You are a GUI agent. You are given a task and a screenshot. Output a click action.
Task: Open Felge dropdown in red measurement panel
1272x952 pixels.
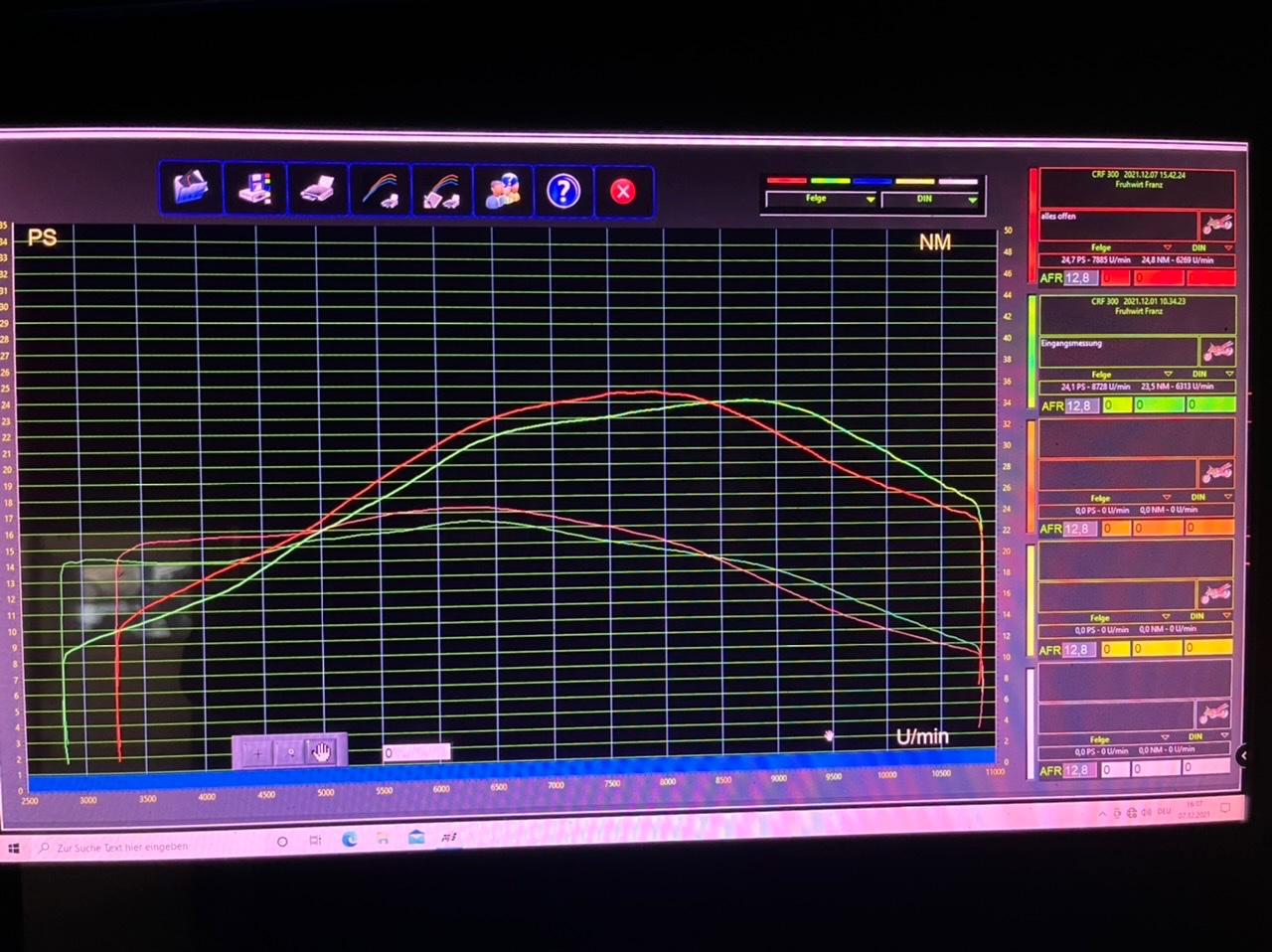point(1167,247)
